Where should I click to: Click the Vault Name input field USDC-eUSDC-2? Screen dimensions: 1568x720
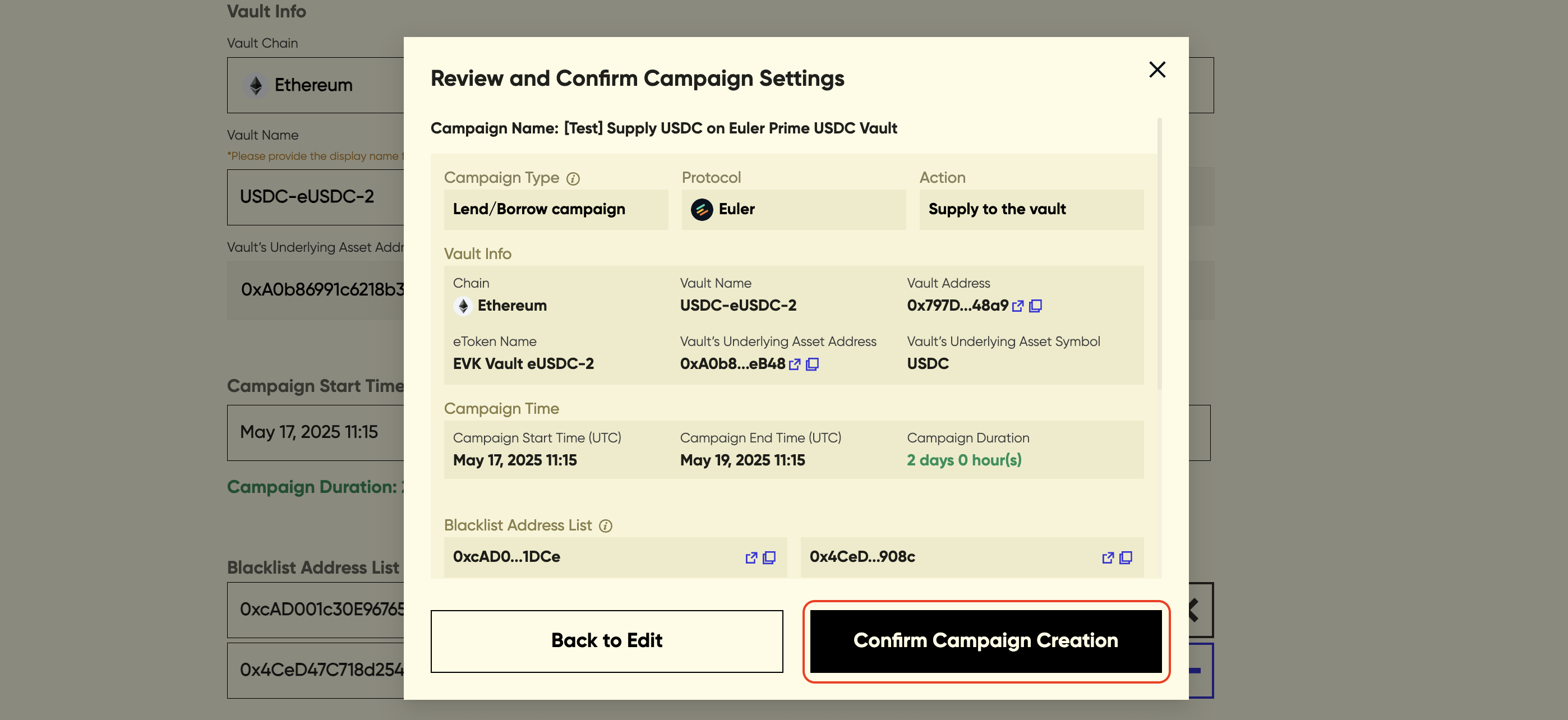[x=315, y=197]
